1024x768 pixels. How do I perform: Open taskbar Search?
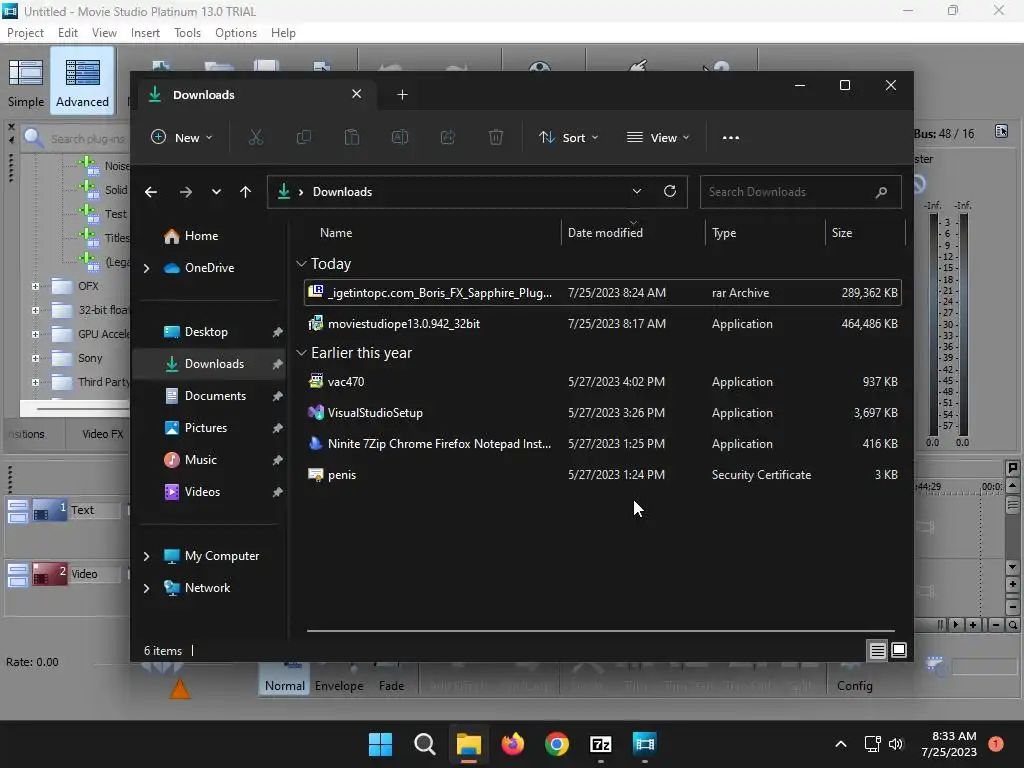point(424,744)
